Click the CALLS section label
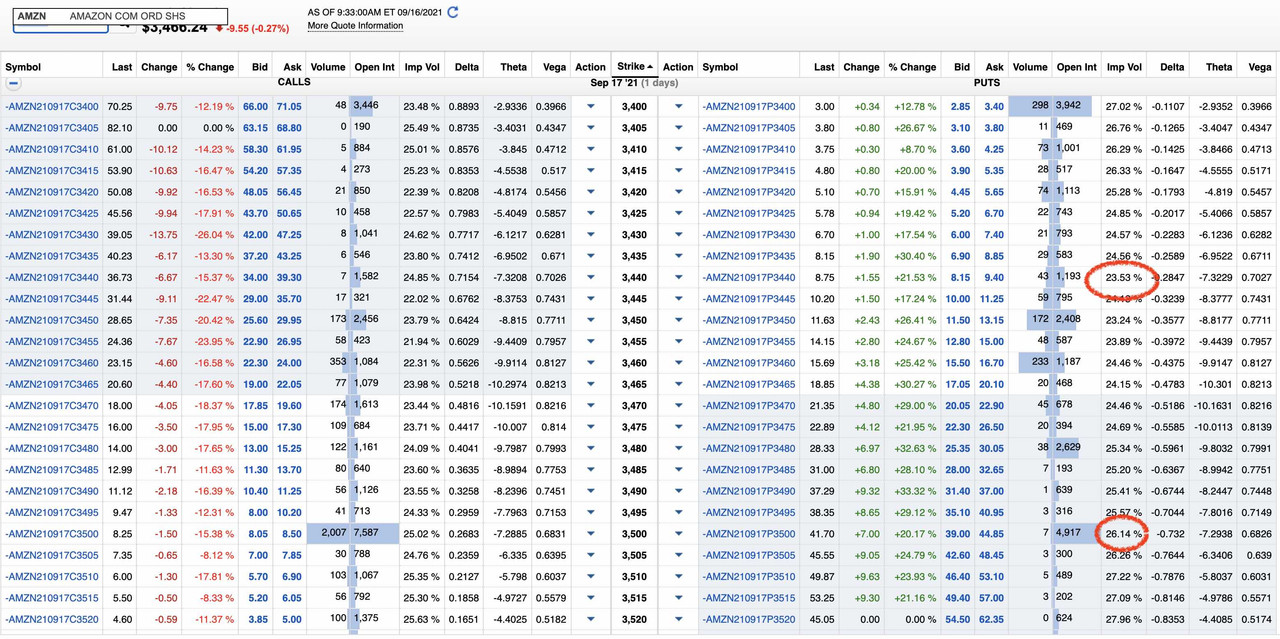 tap(293, 83)
